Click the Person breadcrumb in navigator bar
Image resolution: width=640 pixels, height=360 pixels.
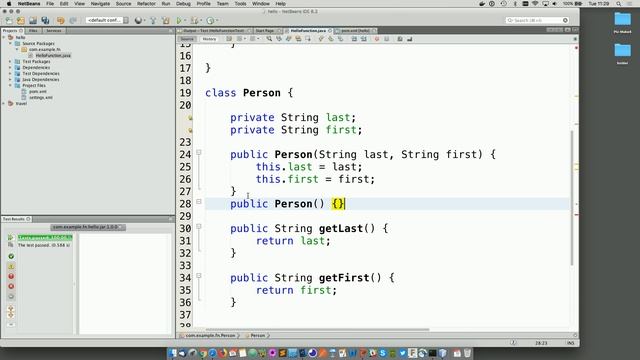(258, 336)
